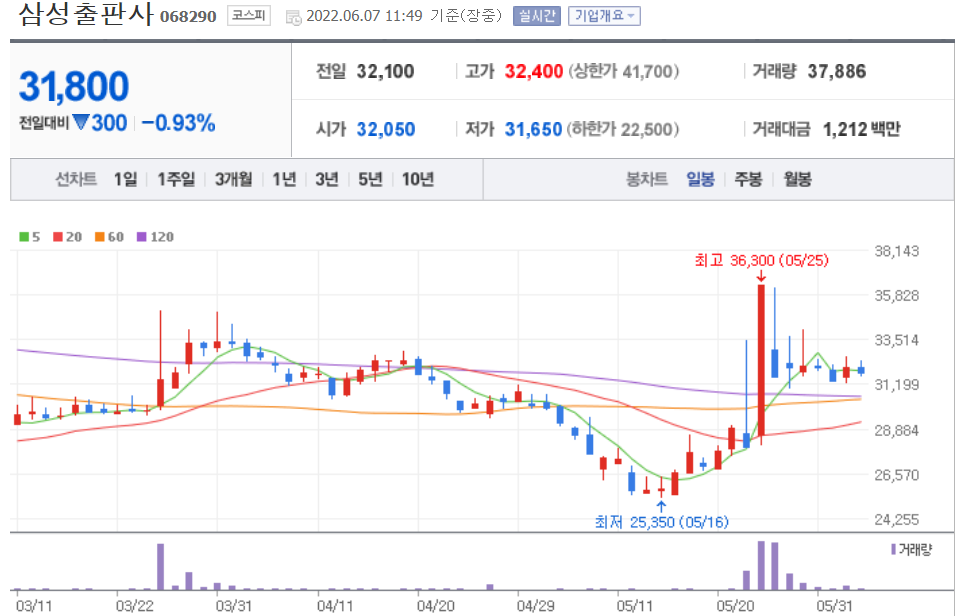Select the 3개월 line chart tab
Screen dimensions: 955x616
233,179
